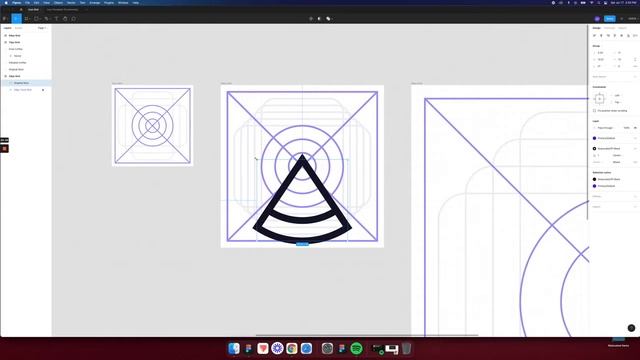Select the Move tool
This screenshot has width=640, height=360.
[x=16, y=18]
